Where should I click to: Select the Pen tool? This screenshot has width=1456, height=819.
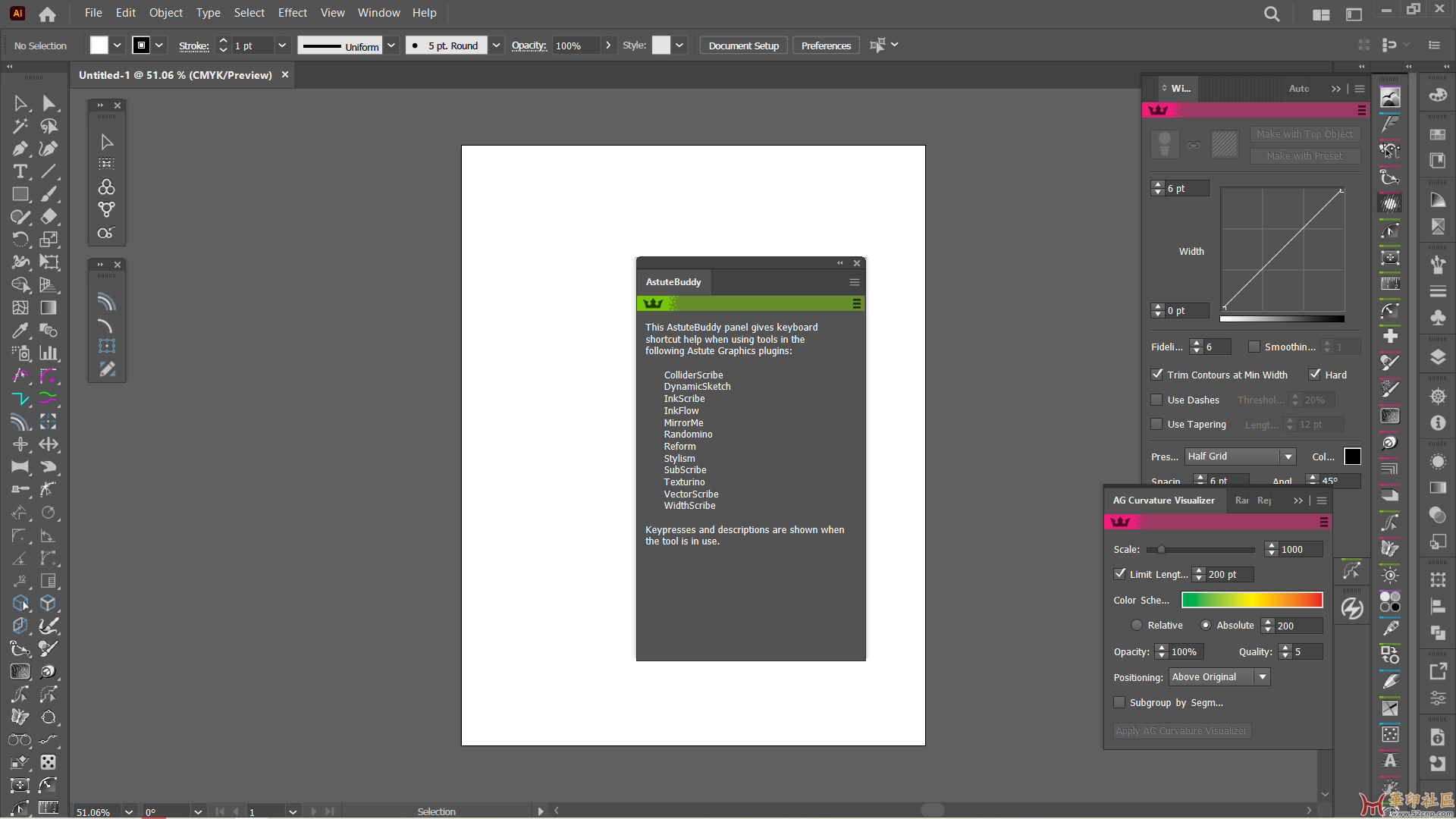(20, 149)
